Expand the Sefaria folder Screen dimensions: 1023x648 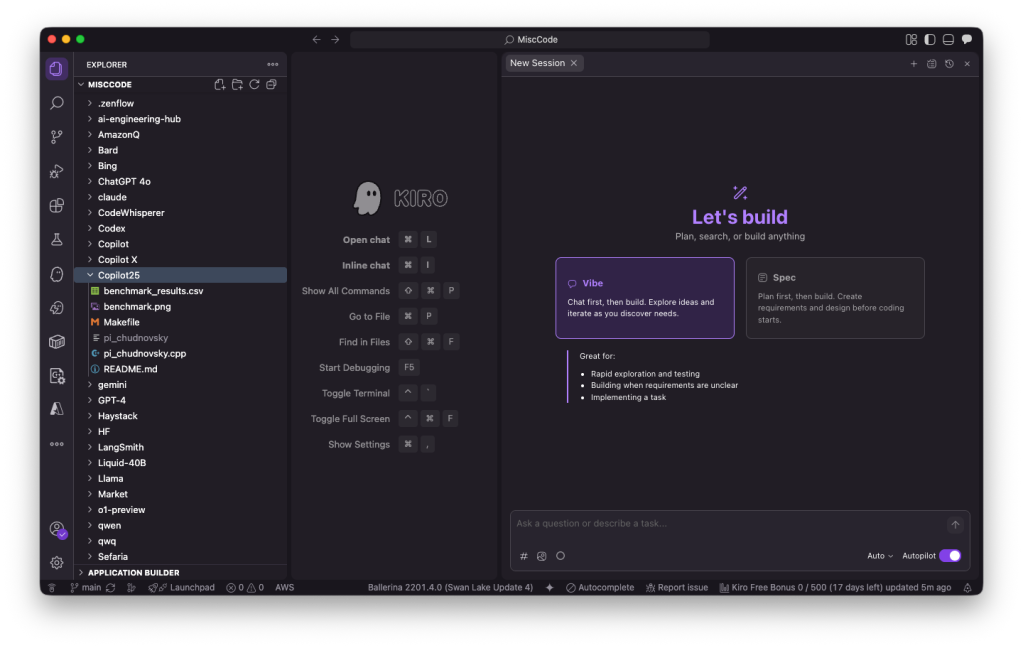181,557
